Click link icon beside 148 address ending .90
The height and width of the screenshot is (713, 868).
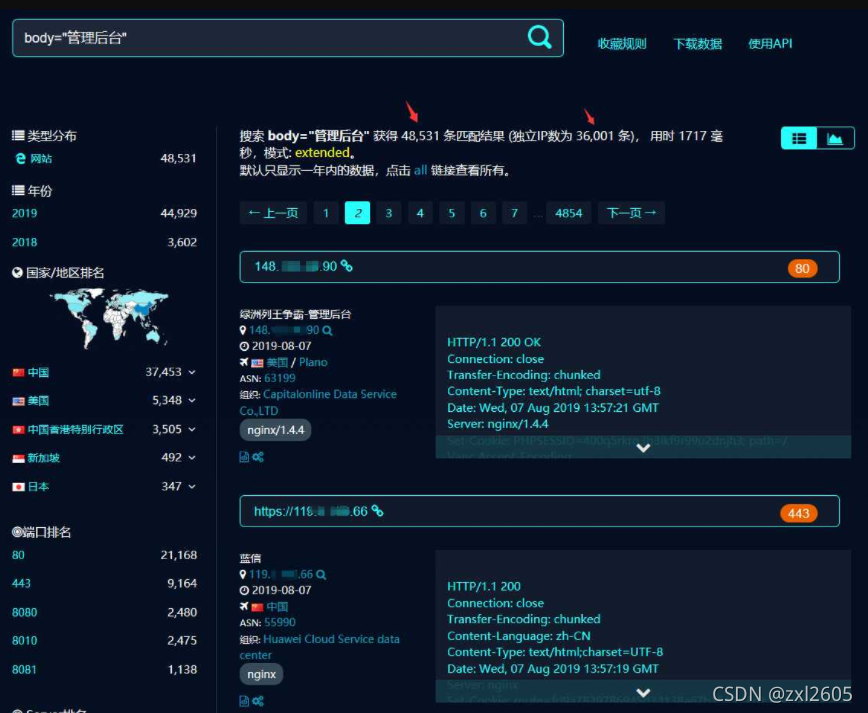click(x=346, y=266)
